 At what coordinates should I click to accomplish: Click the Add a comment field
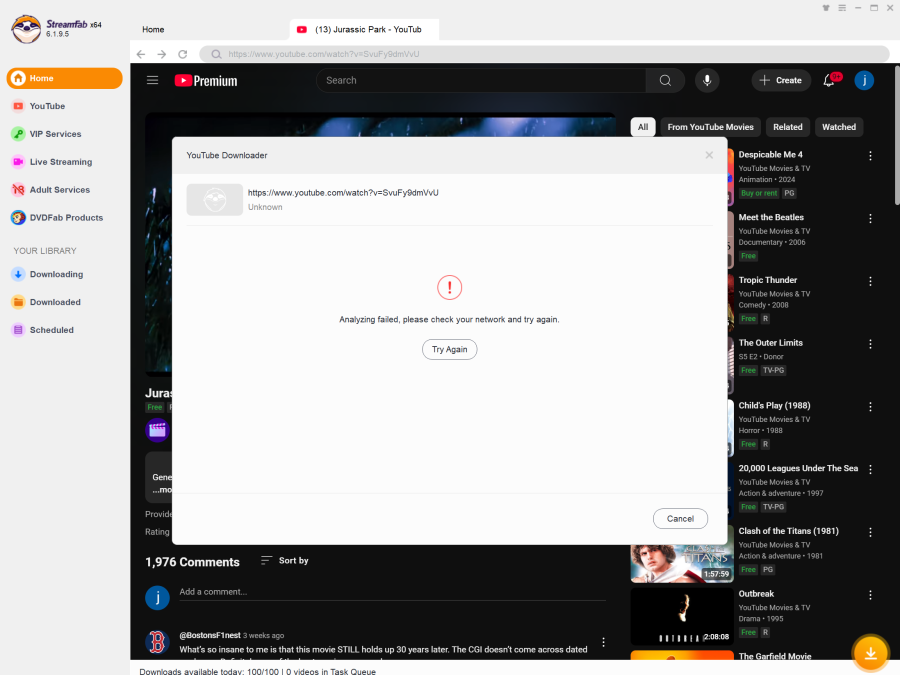(392, 592)
